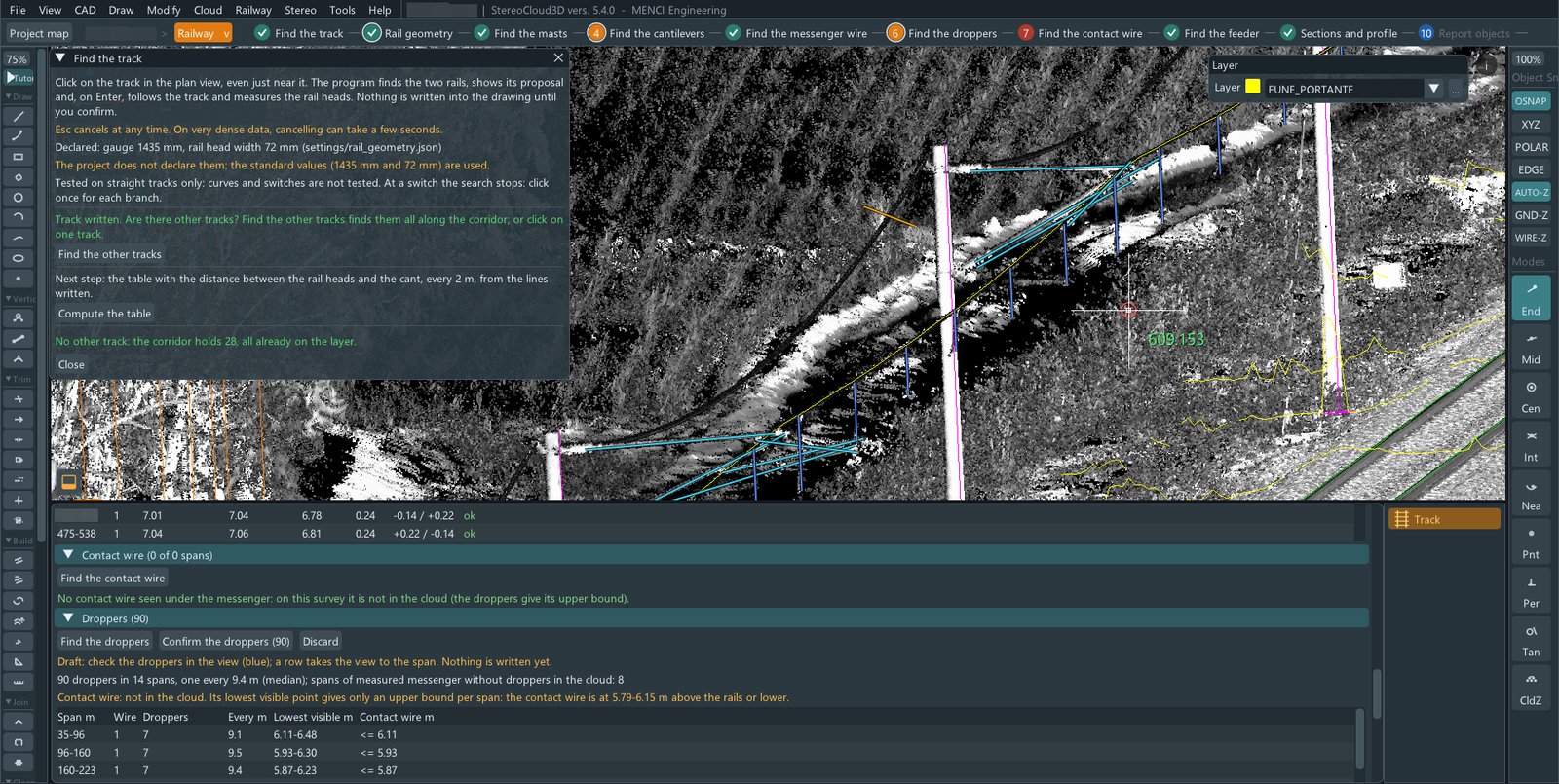Click Find the other tracks button
The height and width of the screenshot is (784, 1559).
(x=110, y=254)
